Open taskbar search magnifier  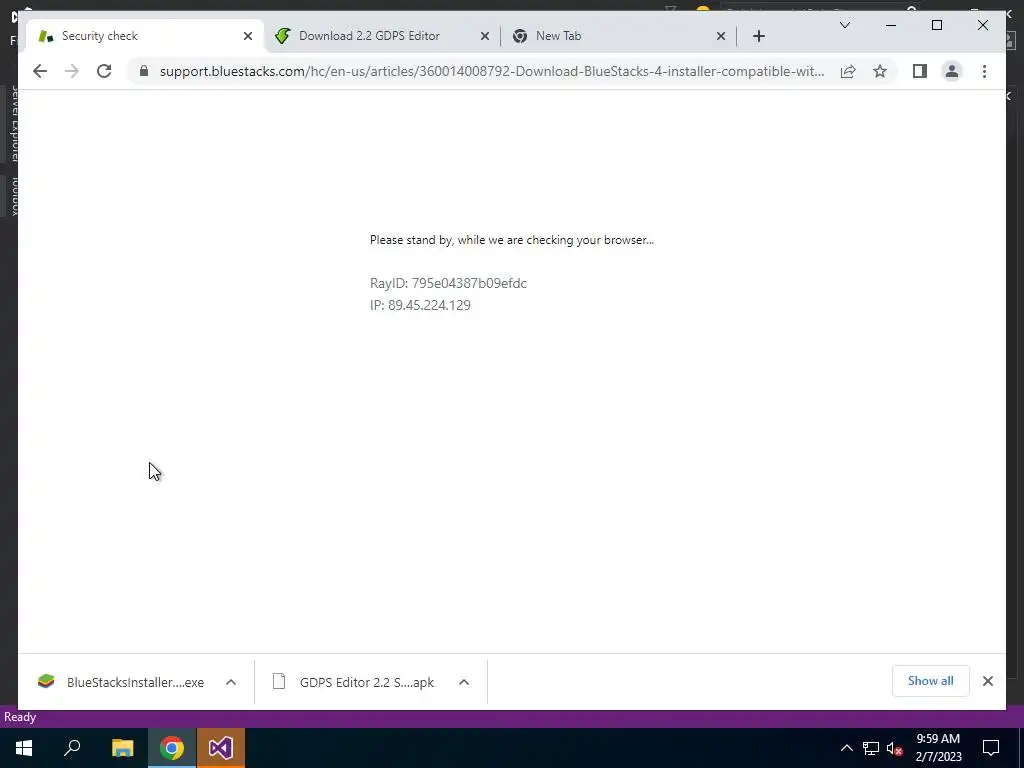tap(72, 748)
